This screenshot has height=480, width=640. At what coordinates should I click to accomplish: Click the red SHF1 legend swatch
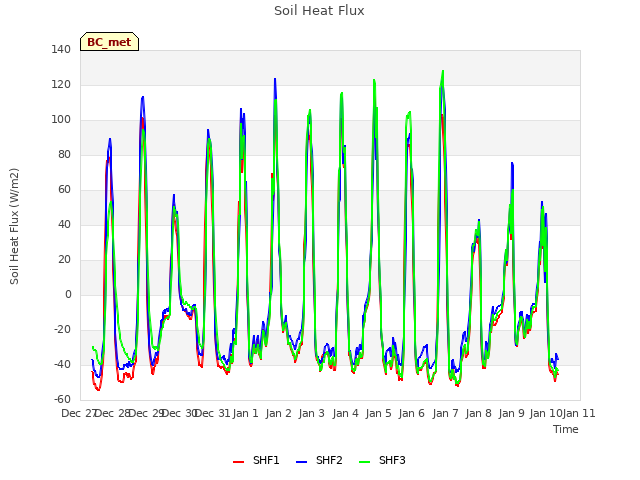click(x=238, y=461)
